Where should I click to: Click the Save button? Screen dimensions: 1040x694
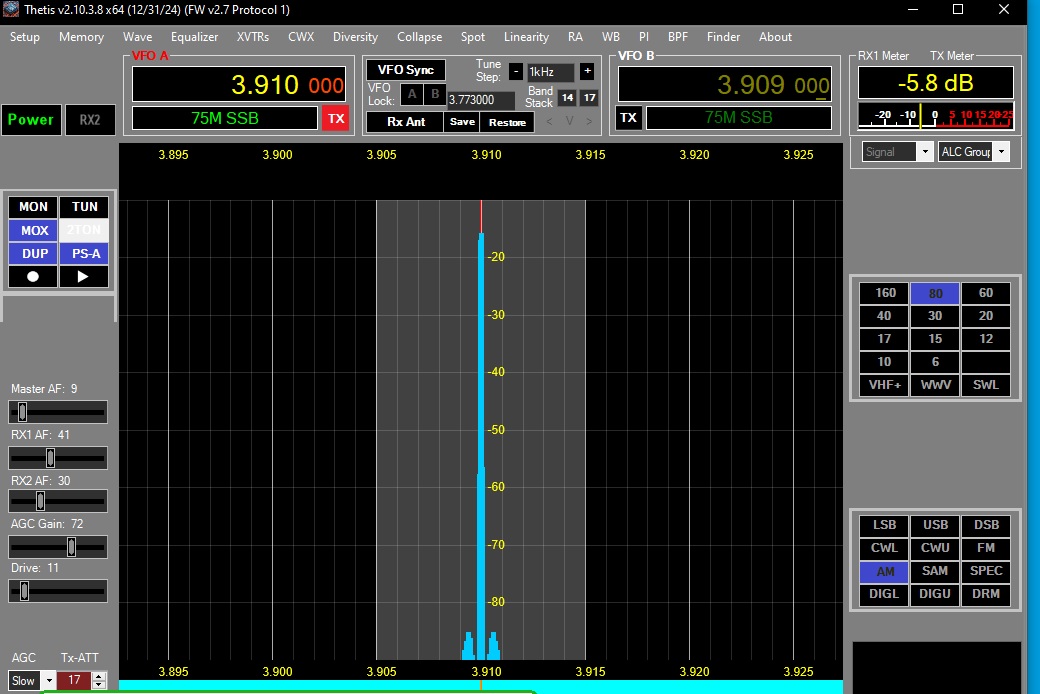462,122
